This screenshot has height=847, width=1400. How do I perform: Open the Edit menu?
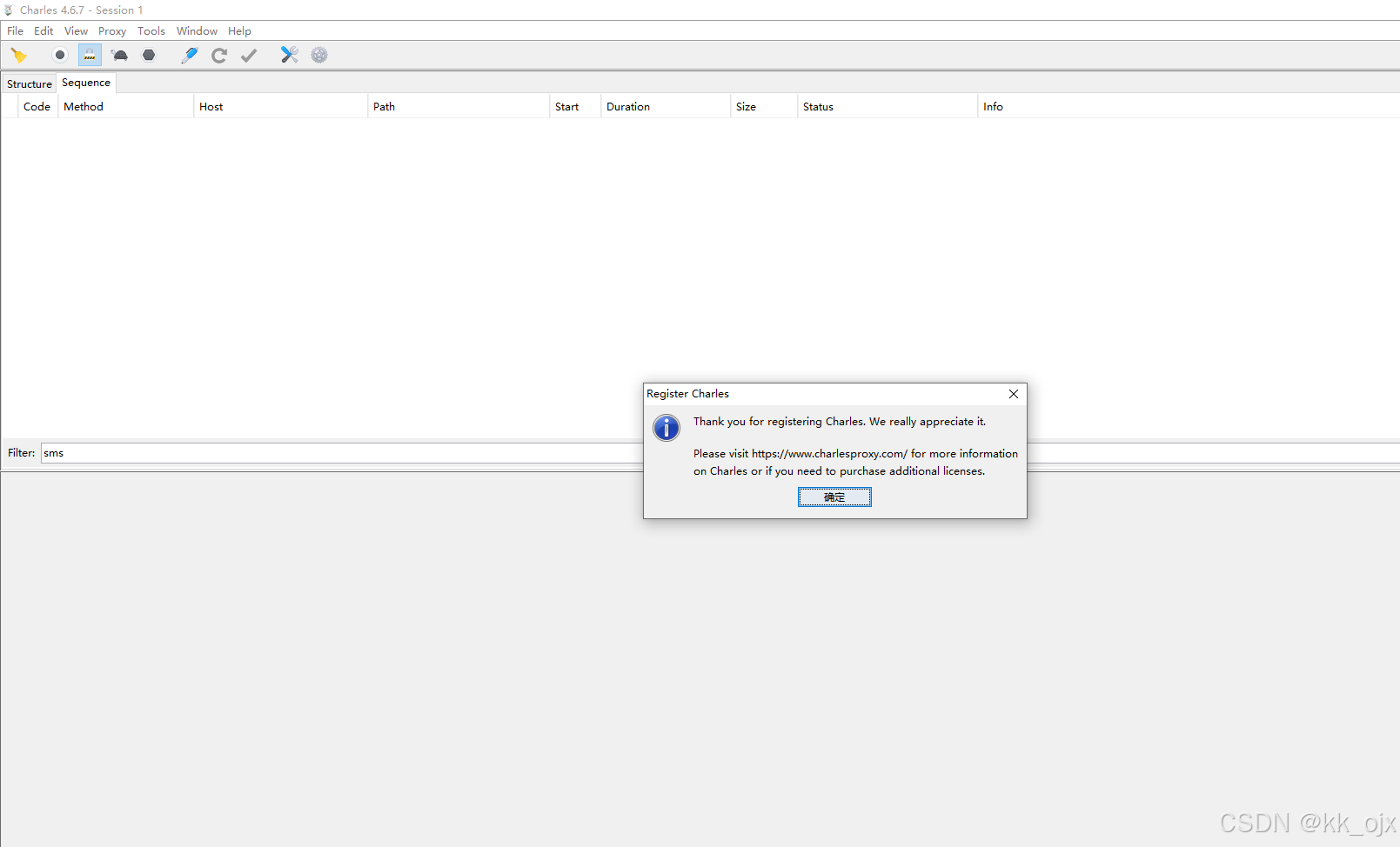44,31
